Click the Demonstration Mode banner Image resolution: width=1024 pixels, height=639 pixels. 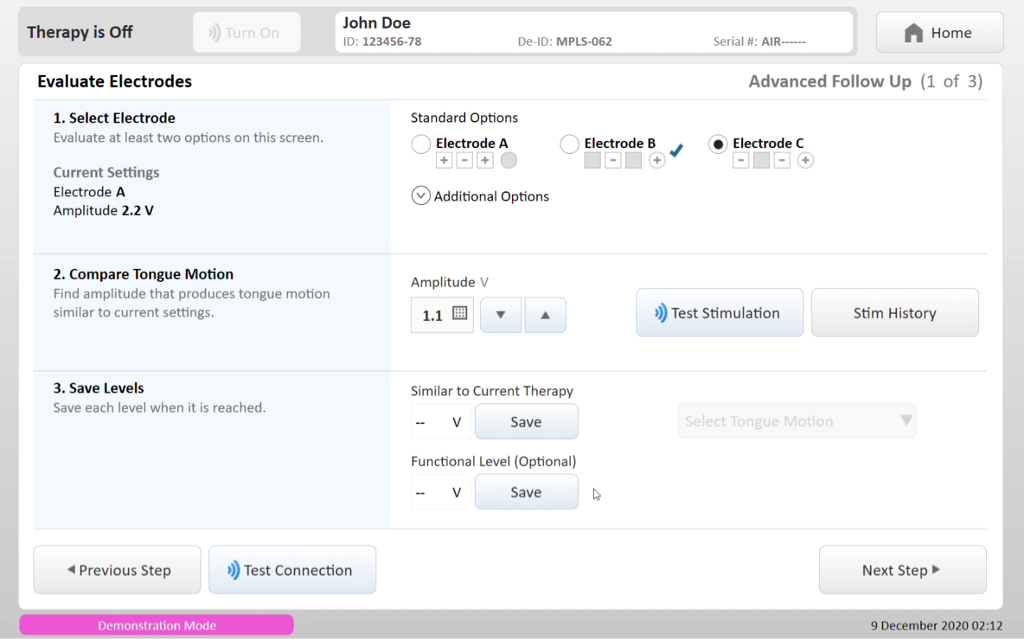tap(157, 625)
